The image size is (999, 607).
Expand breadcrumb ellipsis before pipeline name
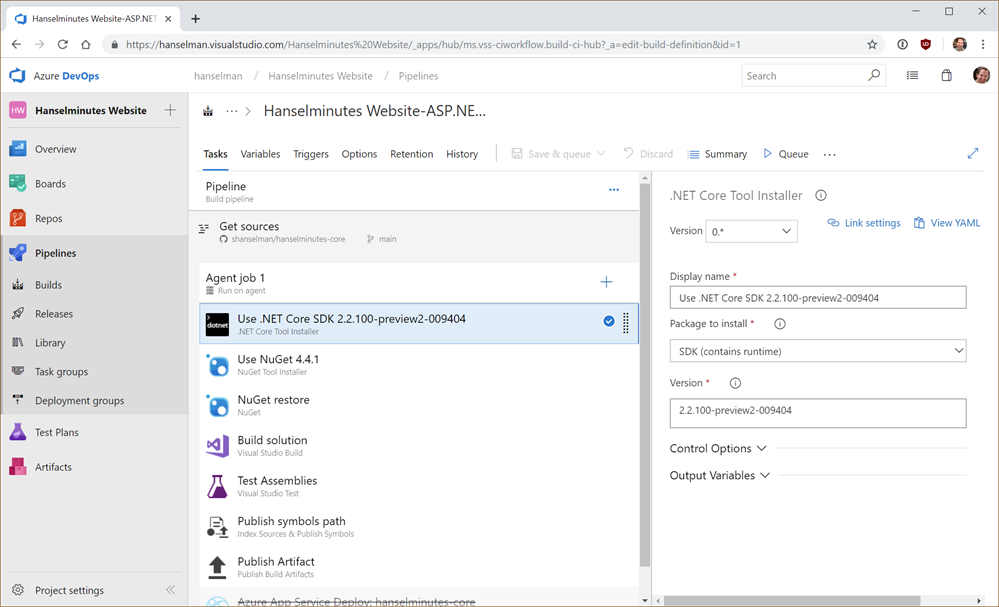231,111
